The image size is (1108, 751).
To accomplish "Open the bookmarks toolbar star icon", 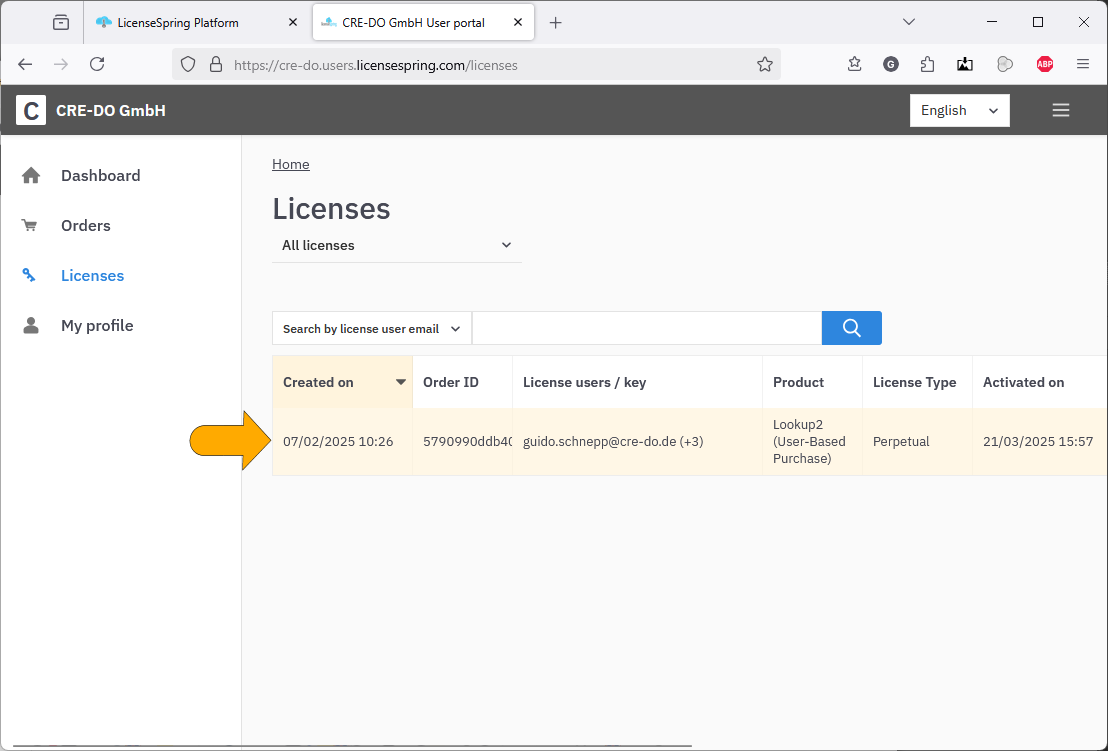I will (854, 64).
